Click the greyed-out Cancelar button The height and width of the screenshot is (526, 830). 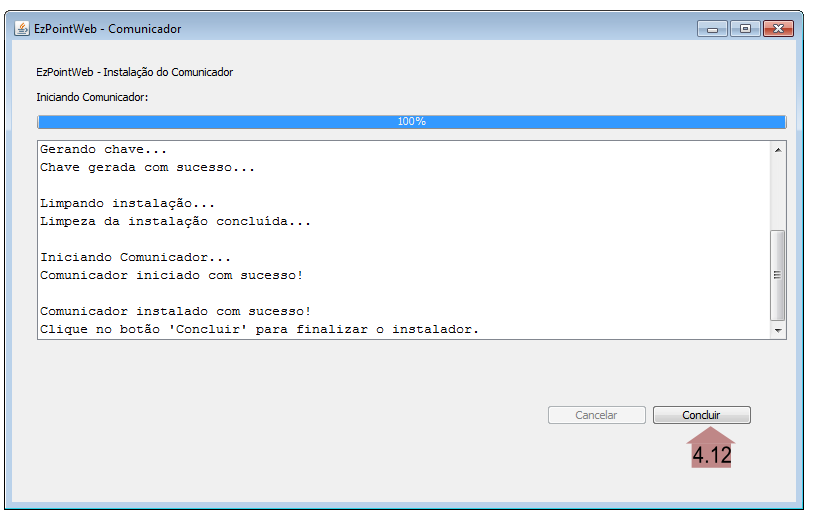(596, 415)
